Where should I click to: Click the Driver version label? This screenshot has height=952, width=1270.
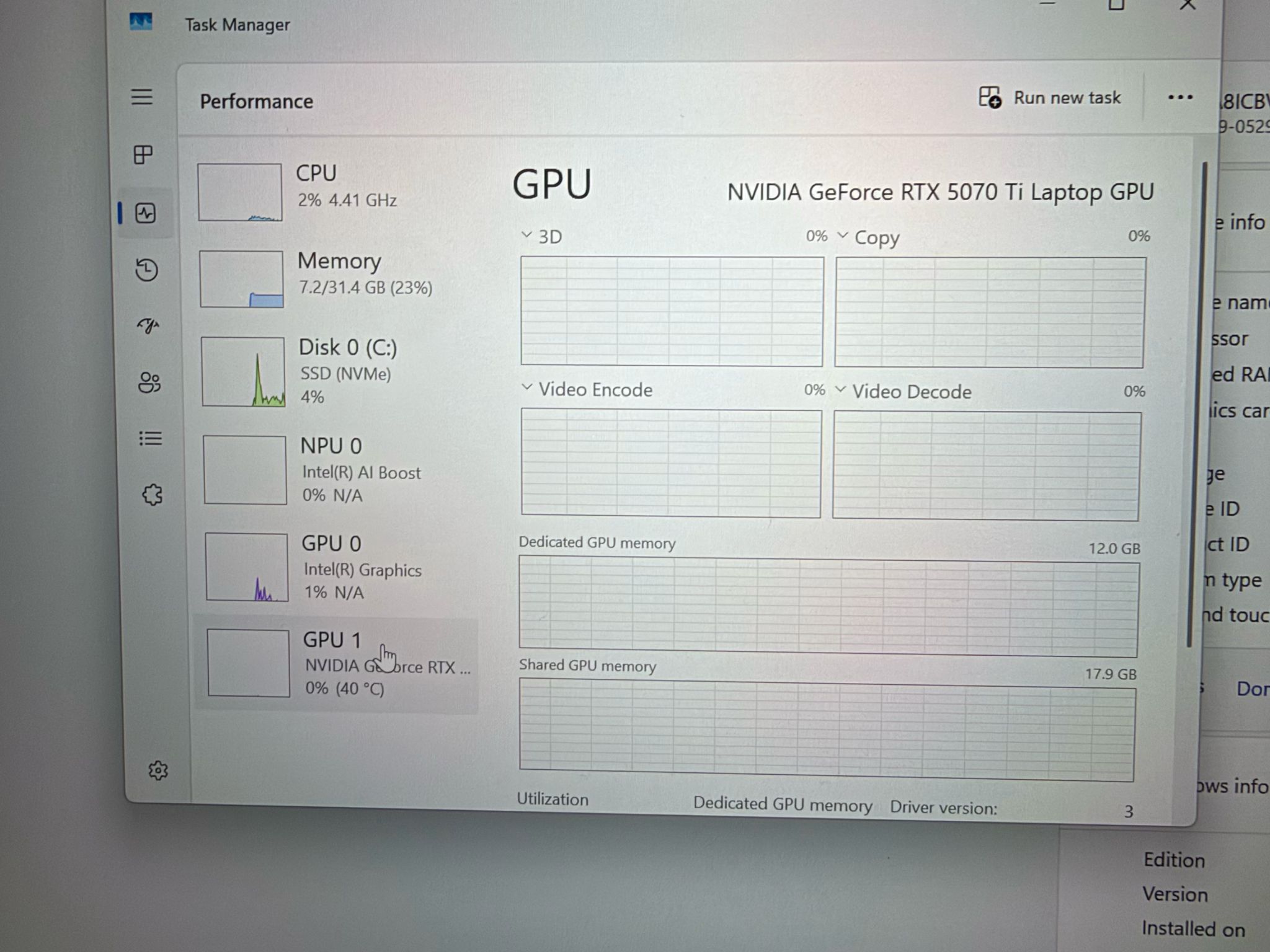point(944,808)
